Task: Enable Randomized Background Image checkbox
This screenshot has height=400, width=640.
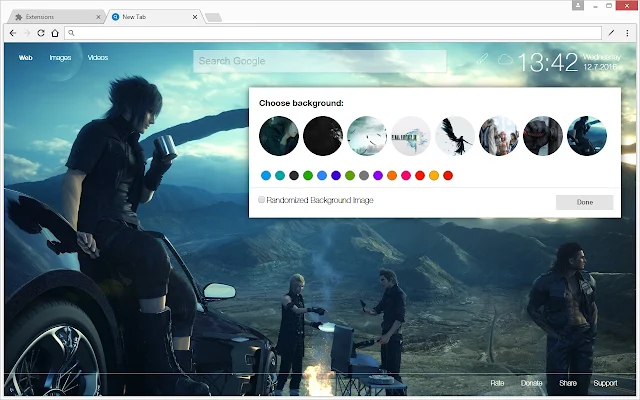Action: coord(262,200)
